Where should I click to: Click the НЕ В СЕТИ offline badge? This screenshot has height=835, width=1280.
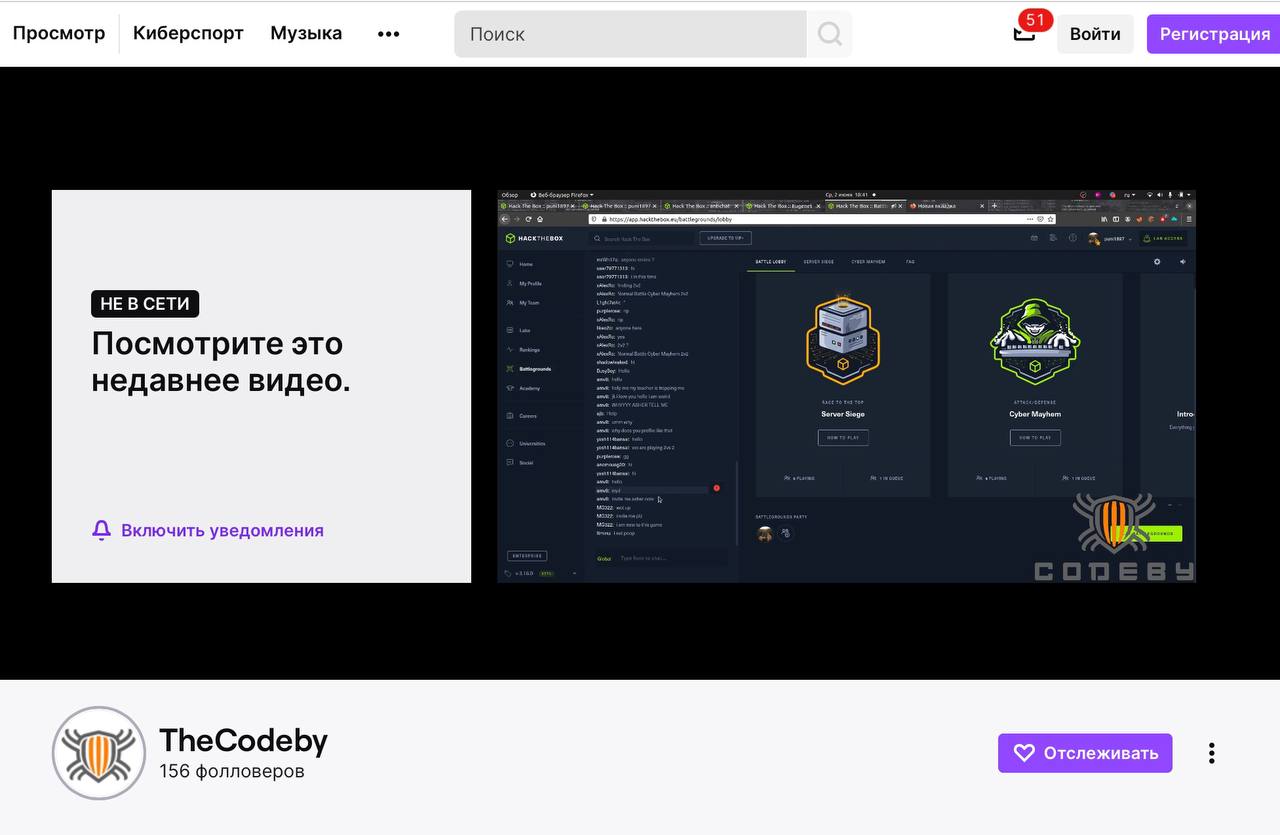click(145, 304)
